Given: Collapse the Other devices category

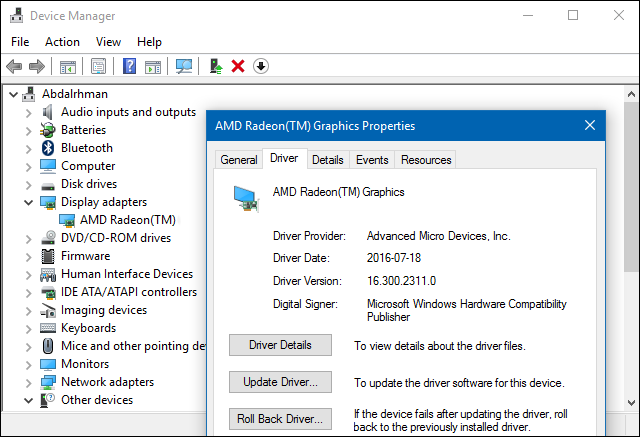Looking at the screenshot, I should 29,400.
